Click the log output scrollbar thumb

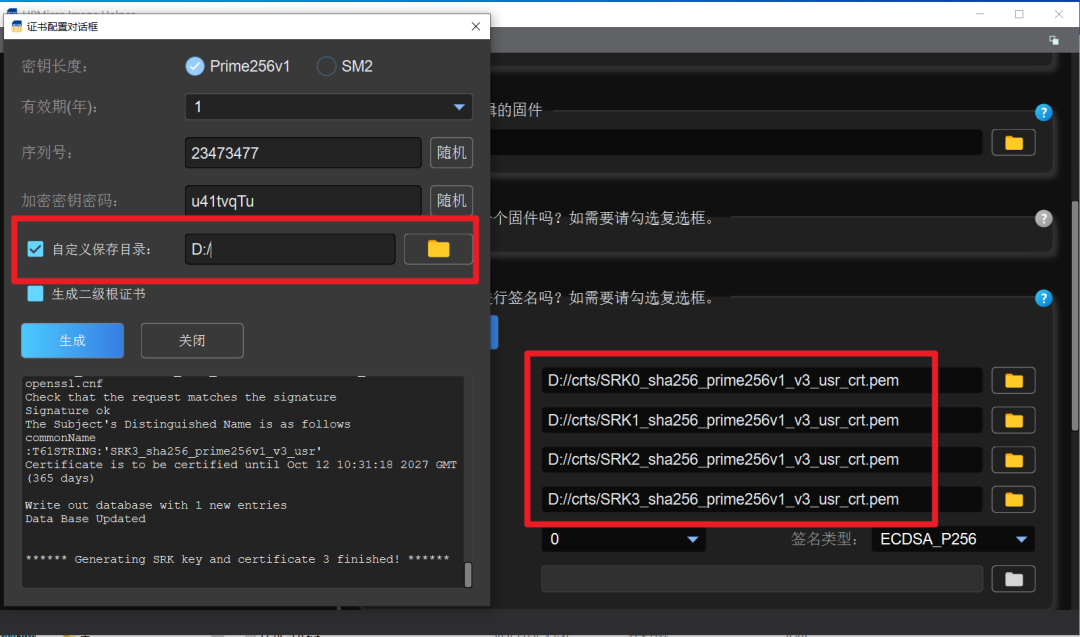468,574
